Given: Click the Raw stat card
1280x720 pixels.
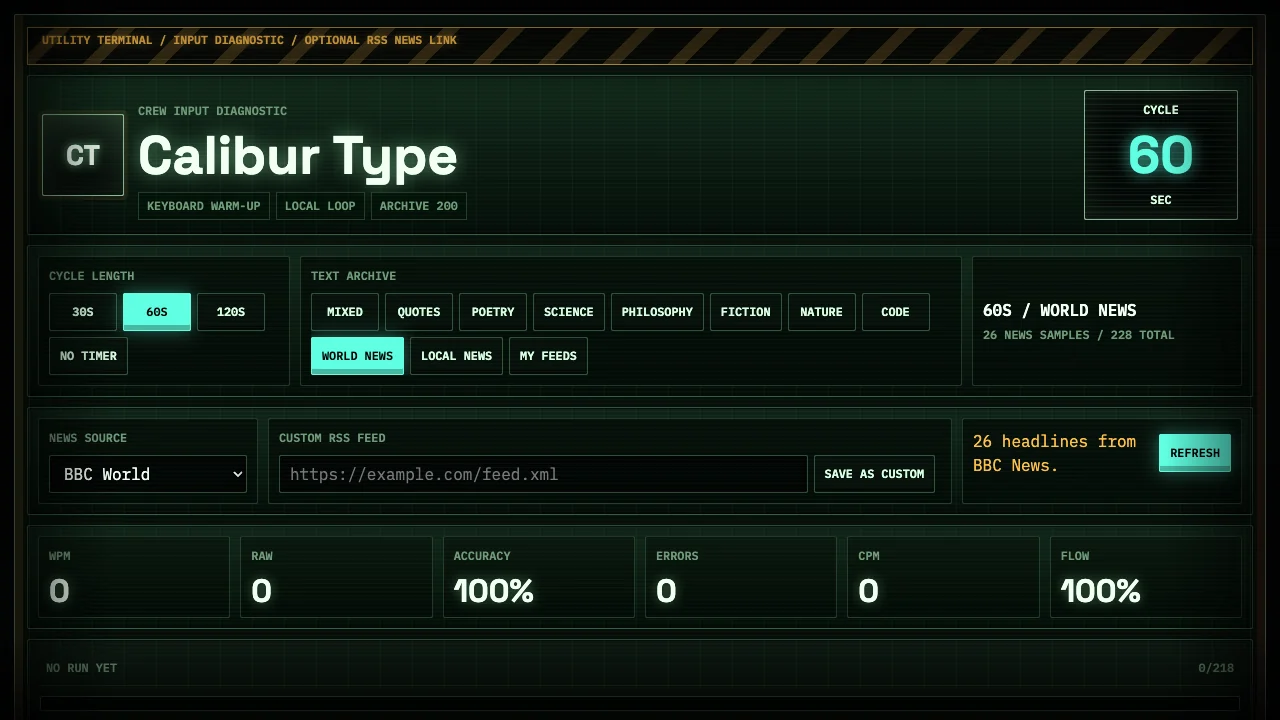Looking at the screenshot, I should (336, 577).
